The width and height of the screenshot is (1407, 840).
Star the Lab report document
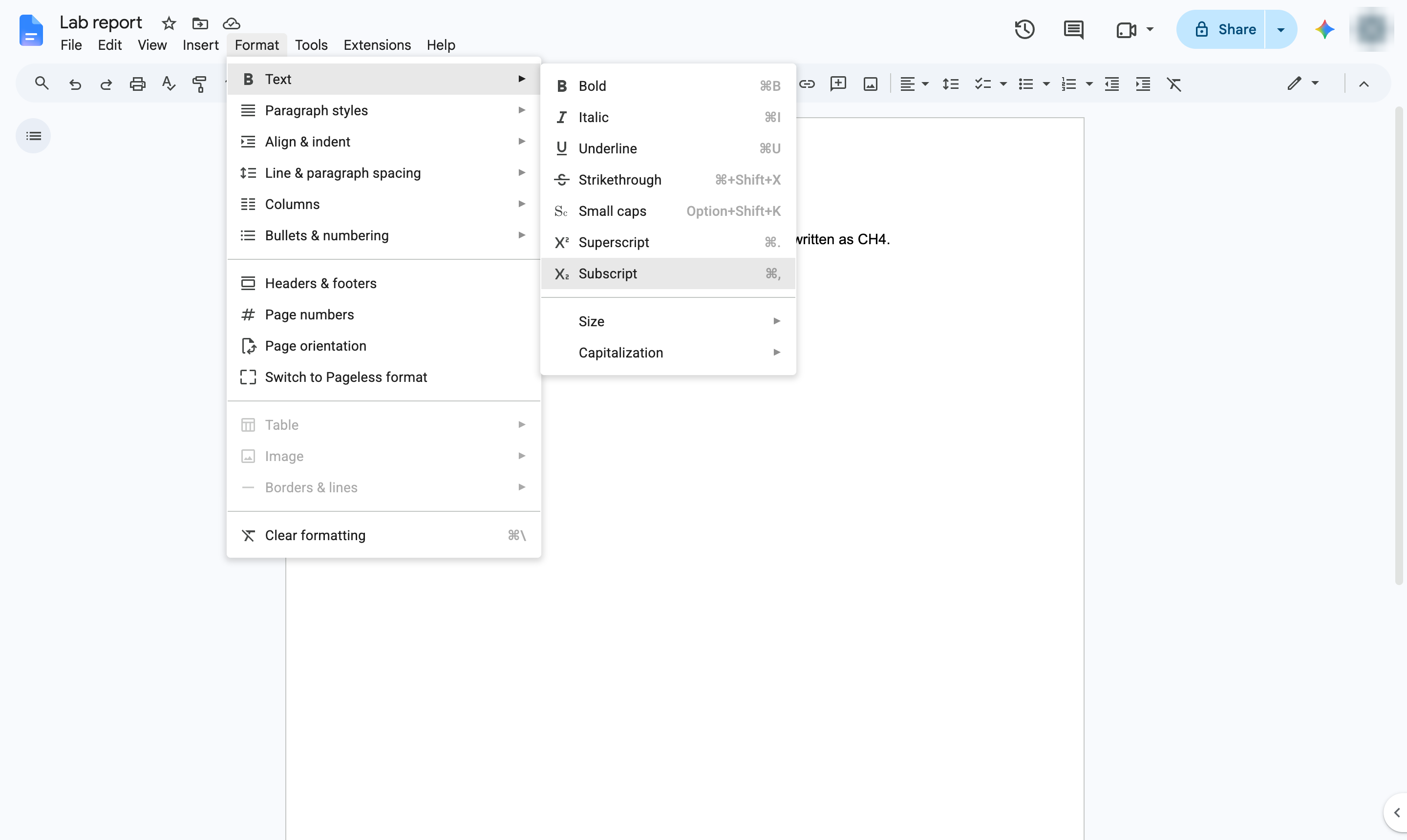click(169, 23)
